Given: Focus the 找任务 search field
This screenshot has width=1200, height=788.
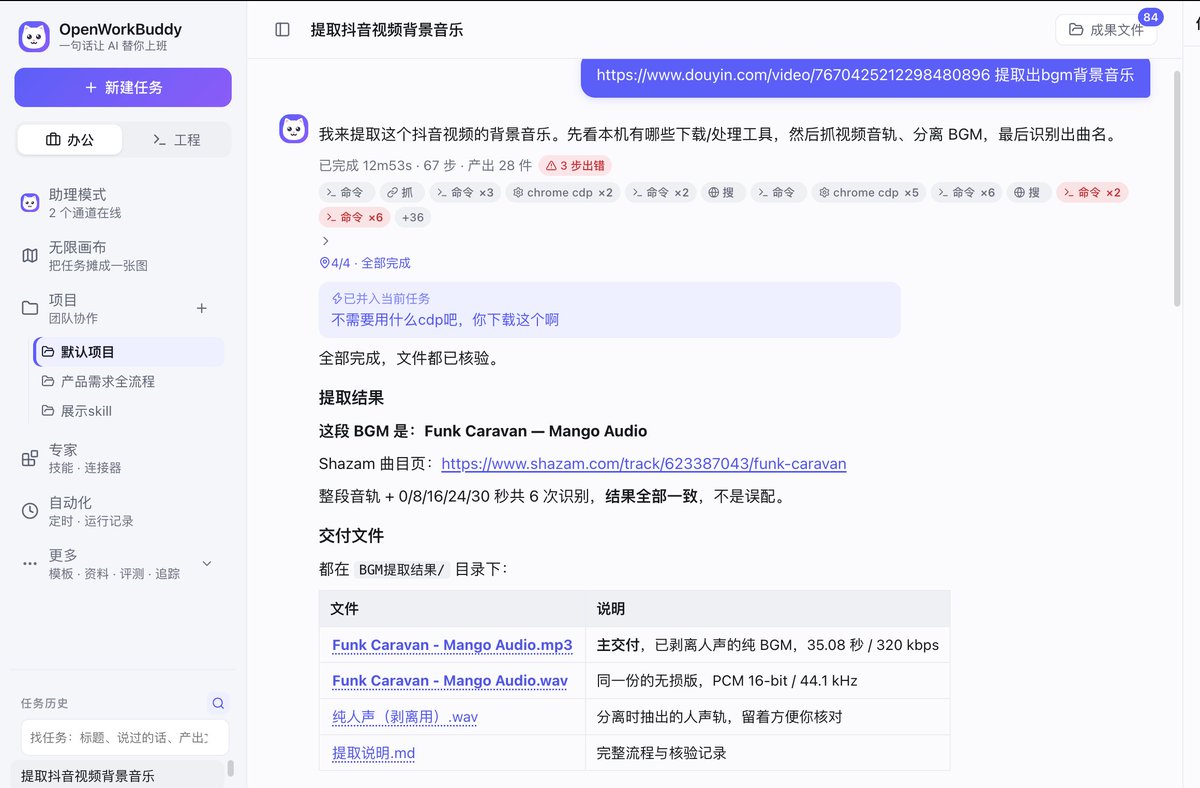Looking at the screenshot, I should click(x=125, y=738).
